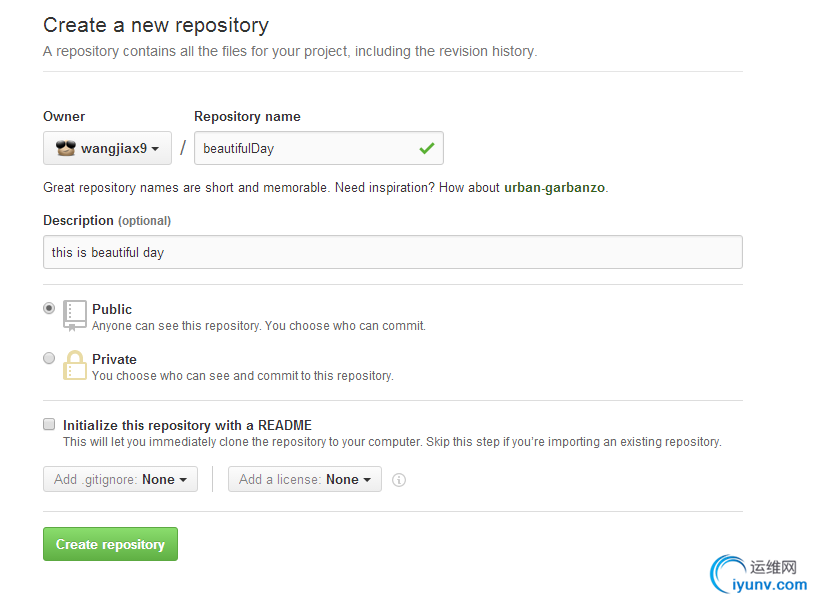
Task: Expand the Add a license dropdown
Action: point(304,479)
